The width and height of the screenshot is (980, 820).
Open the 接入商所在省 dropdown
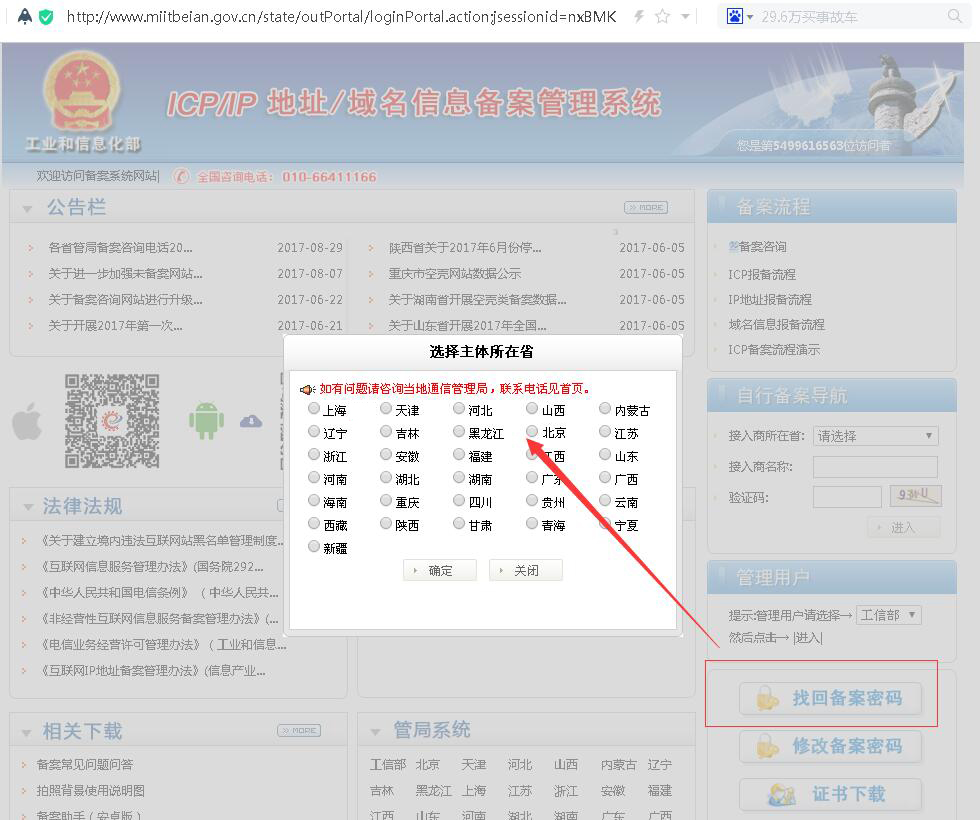pyautogui.click(x=875, y=436)
